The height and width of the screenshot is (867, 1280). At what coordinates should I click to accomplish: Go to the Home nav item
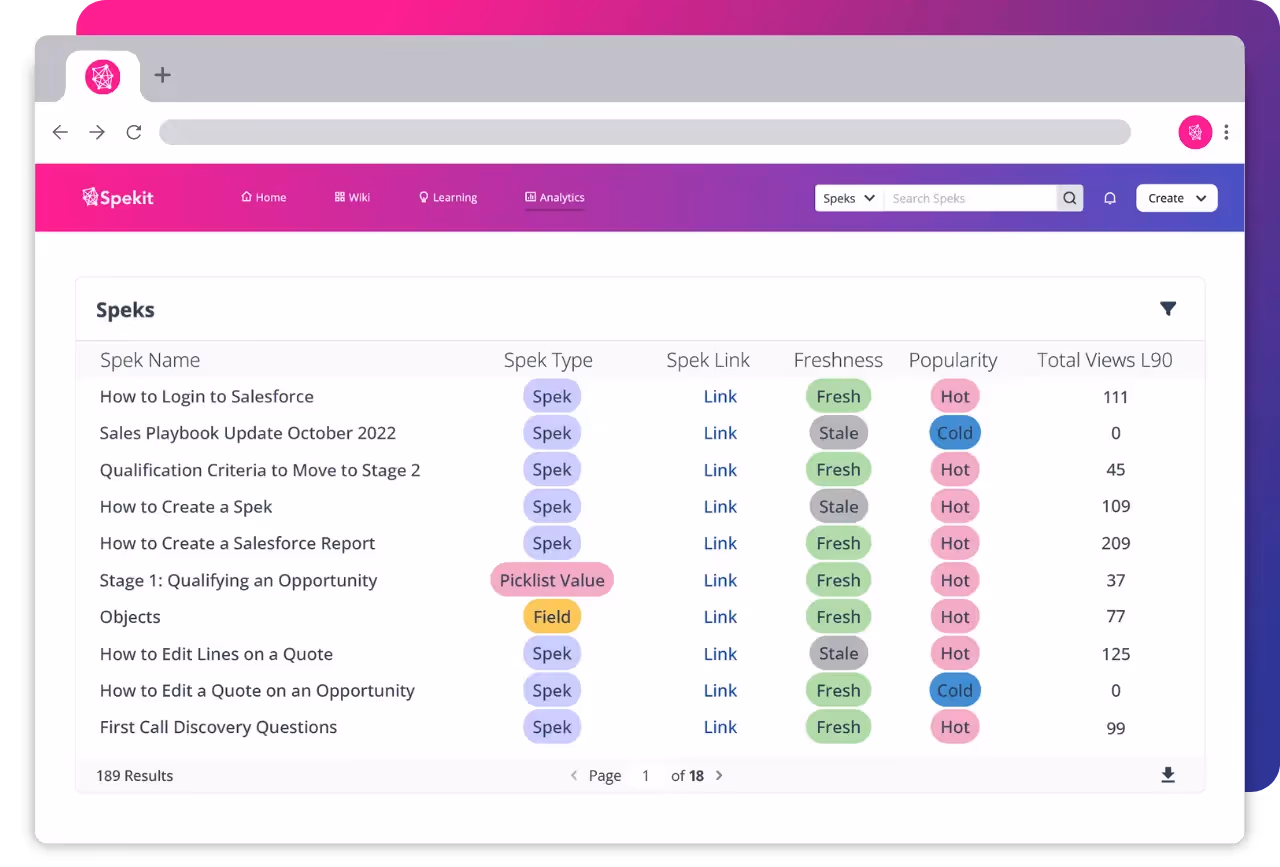coord(264,197)
